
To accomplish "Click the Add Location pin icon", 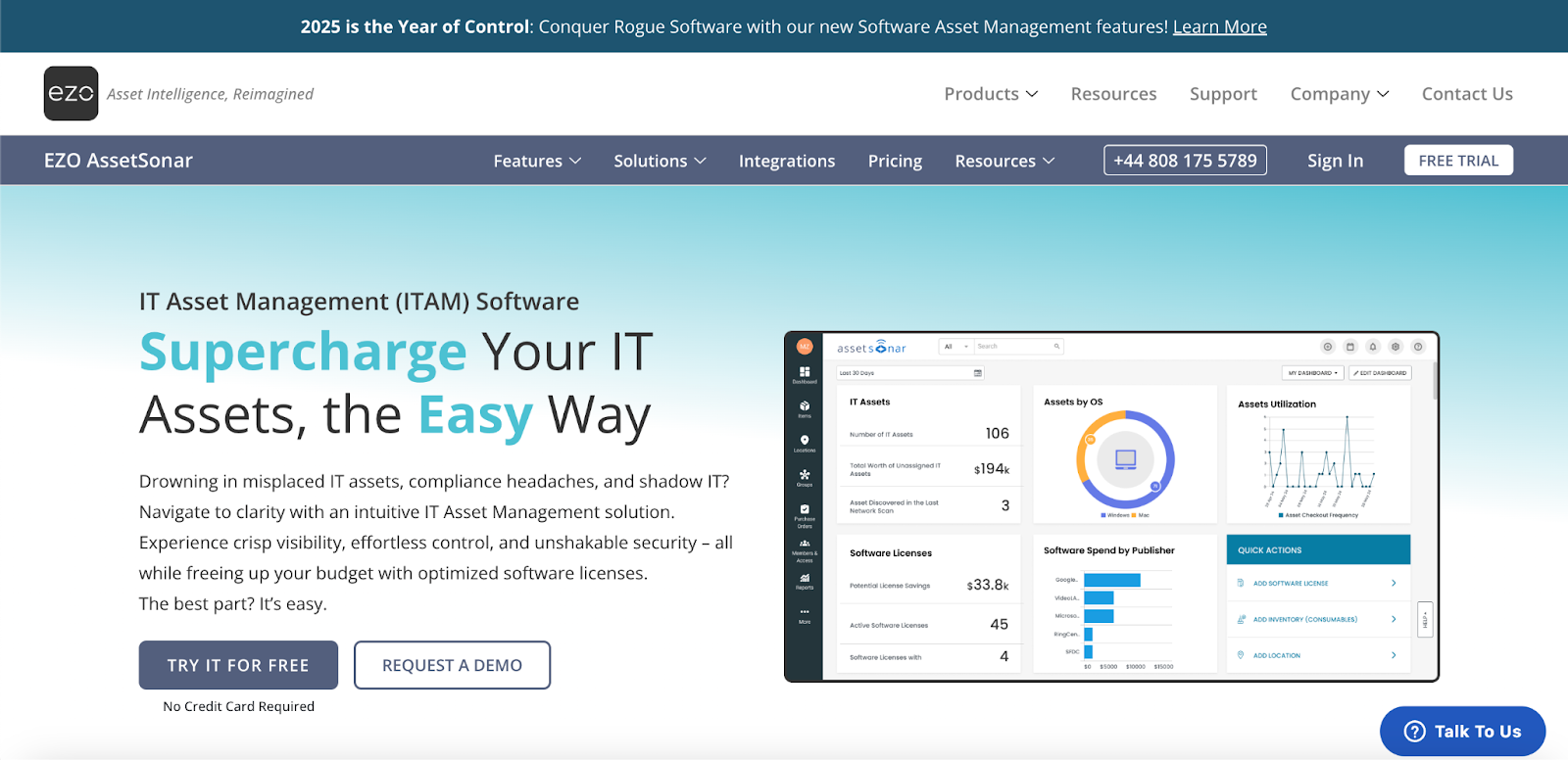I will pos(1241,655).
